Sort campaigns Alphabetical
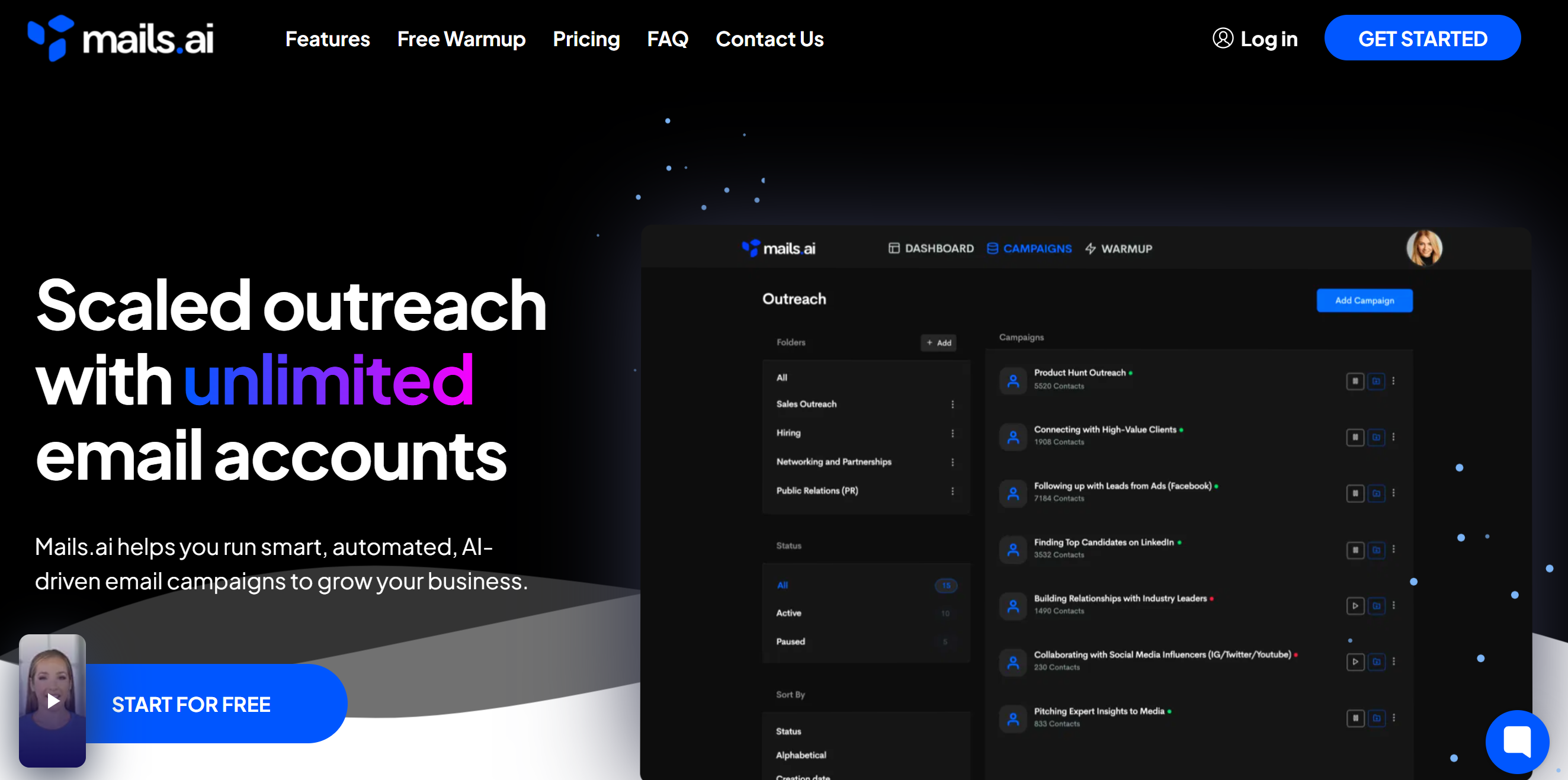 point(801,755)
